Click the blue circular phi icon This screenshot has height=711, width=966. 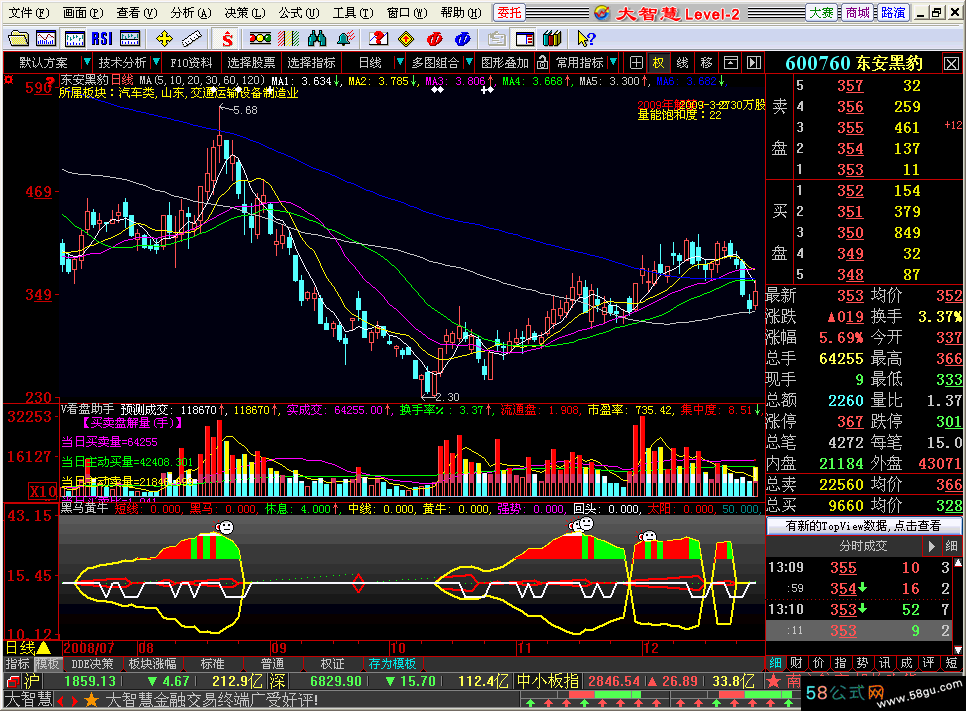[463, 39]
